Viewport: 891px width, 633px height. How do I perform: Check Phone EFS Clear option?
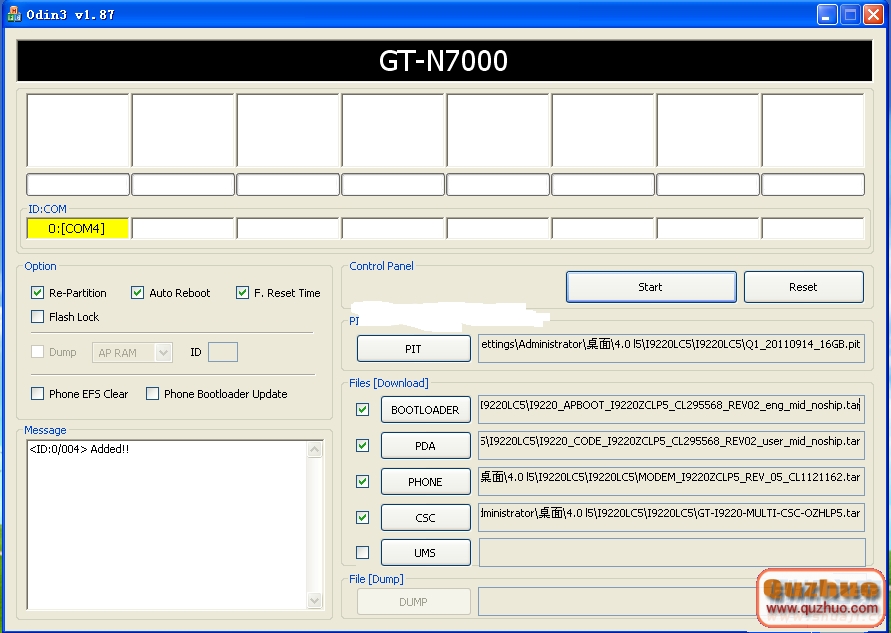click(38, 394)
